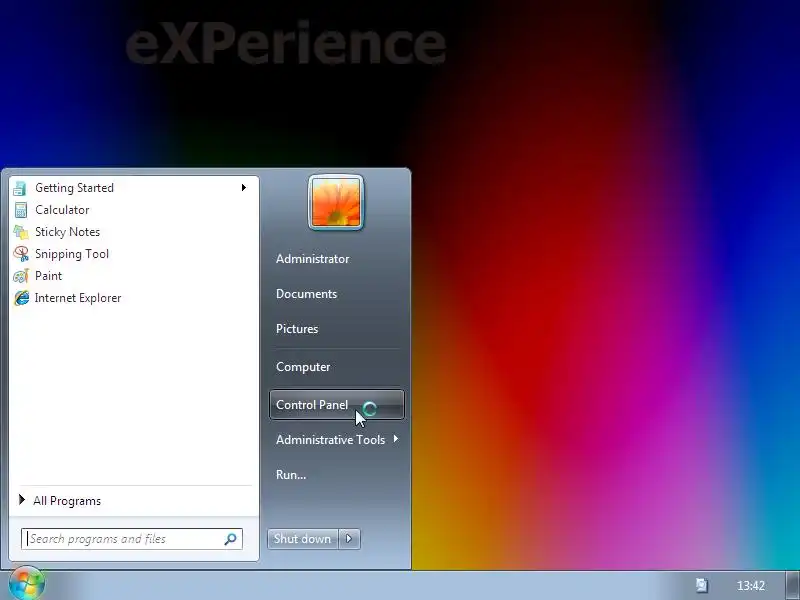Click the Calculator text label
800x600 pixels.
pos(62,210)
